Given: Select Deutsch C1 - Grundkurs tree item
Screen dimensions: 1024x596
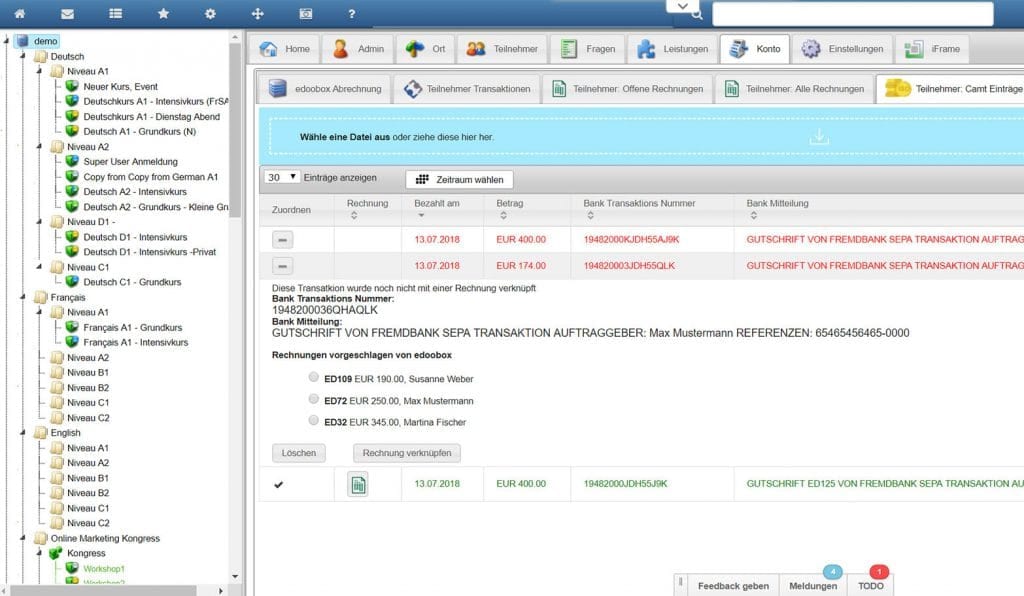Looking at the screenshot, I should pos(132,282).
